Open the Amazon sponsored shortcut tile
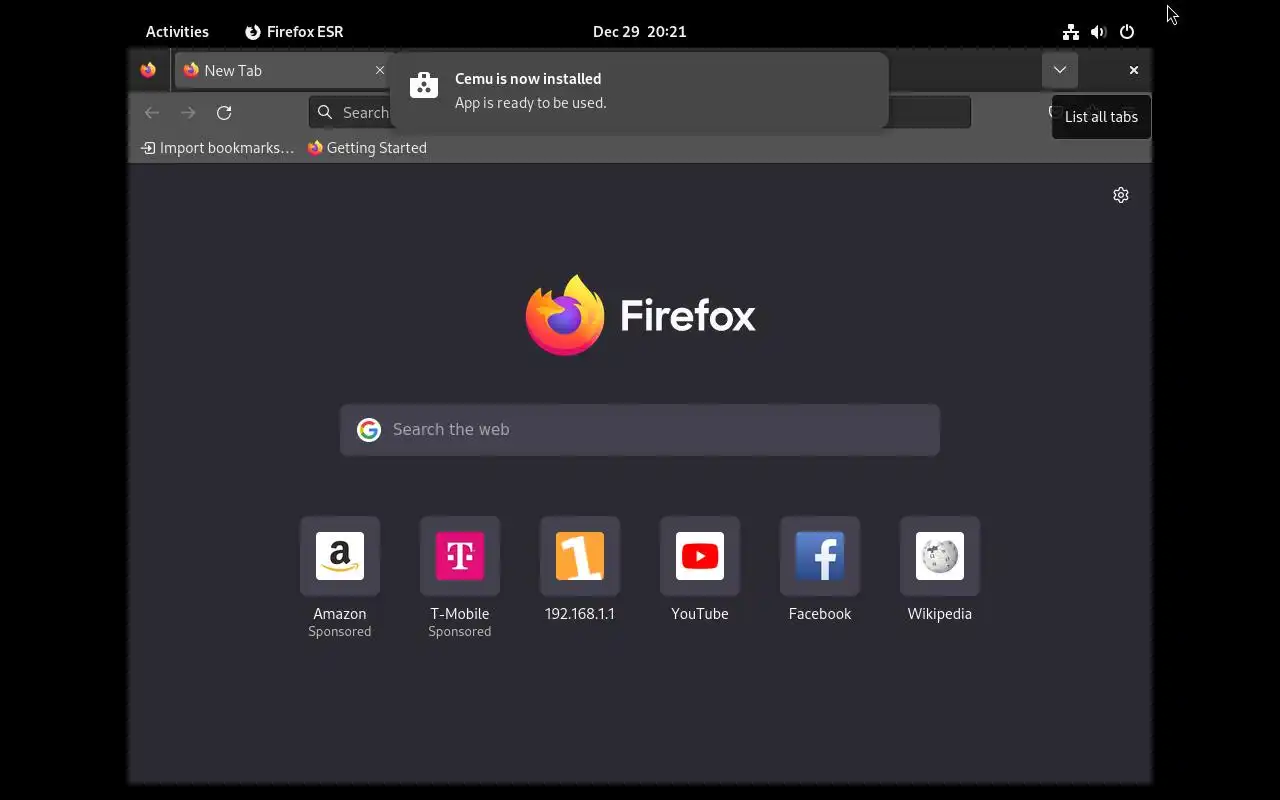 point(340,556)
